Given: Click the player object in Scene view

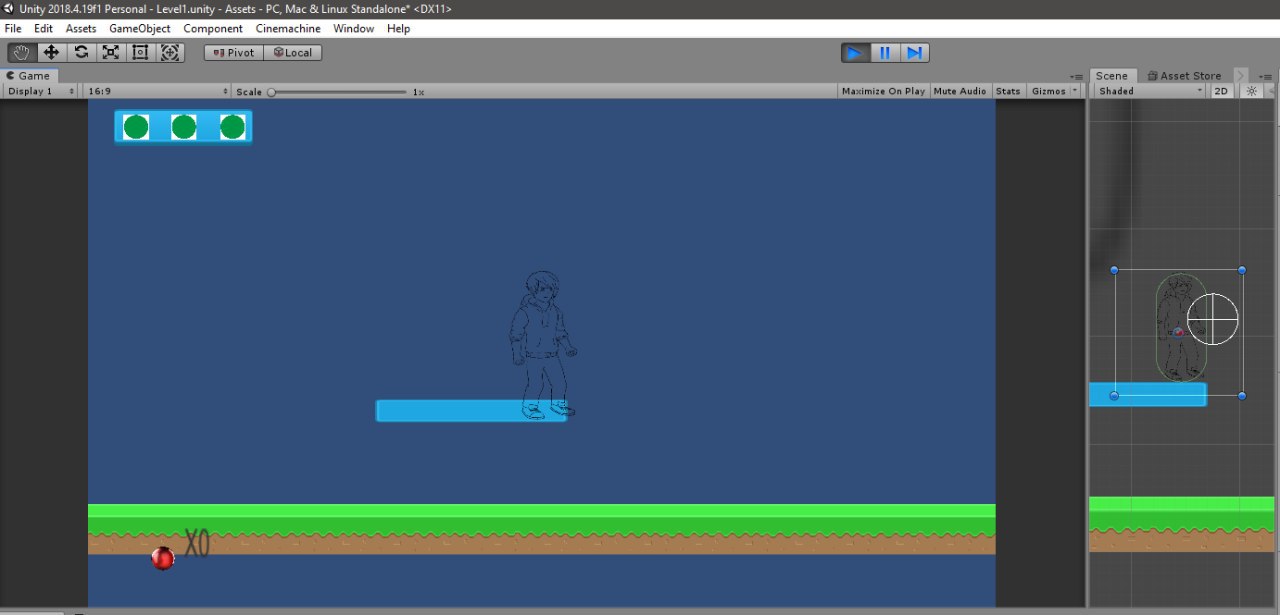Looking at the screenshot, I should pyautogui.click(x=1180, y=328).
